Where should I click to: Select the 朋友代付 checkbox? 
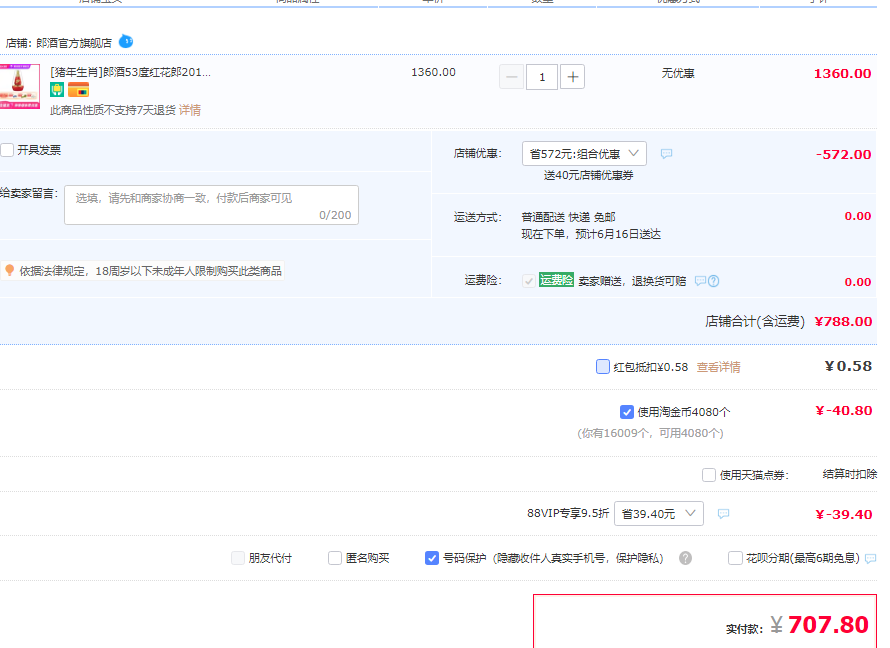pyautogui.click(x=238, y=558)
